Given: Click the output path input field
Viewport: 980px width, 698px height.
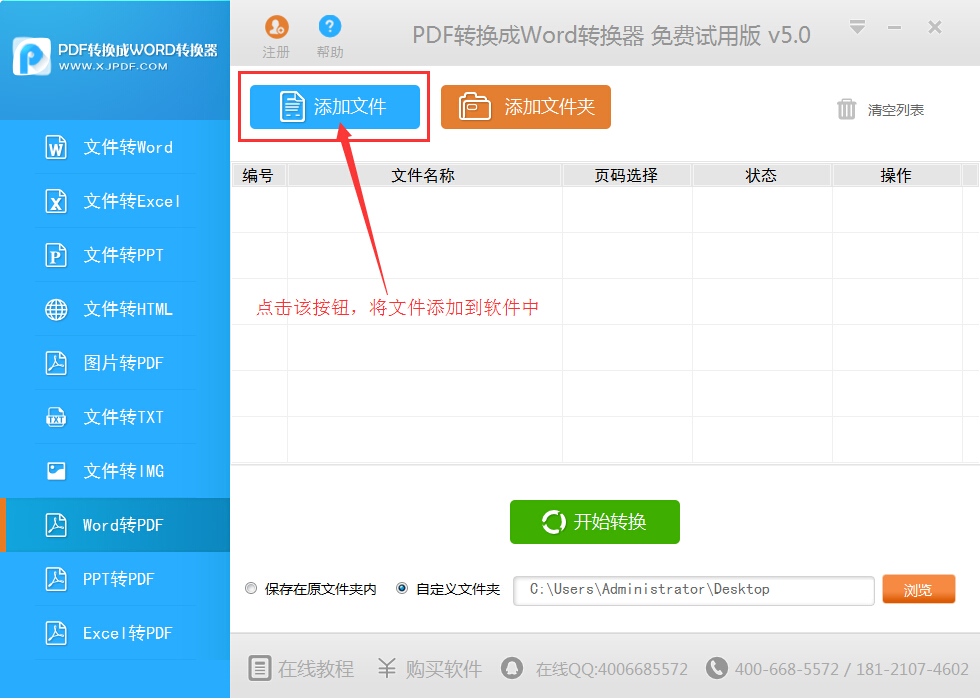Looking at the screenshot, I should [x=693, y=591].
